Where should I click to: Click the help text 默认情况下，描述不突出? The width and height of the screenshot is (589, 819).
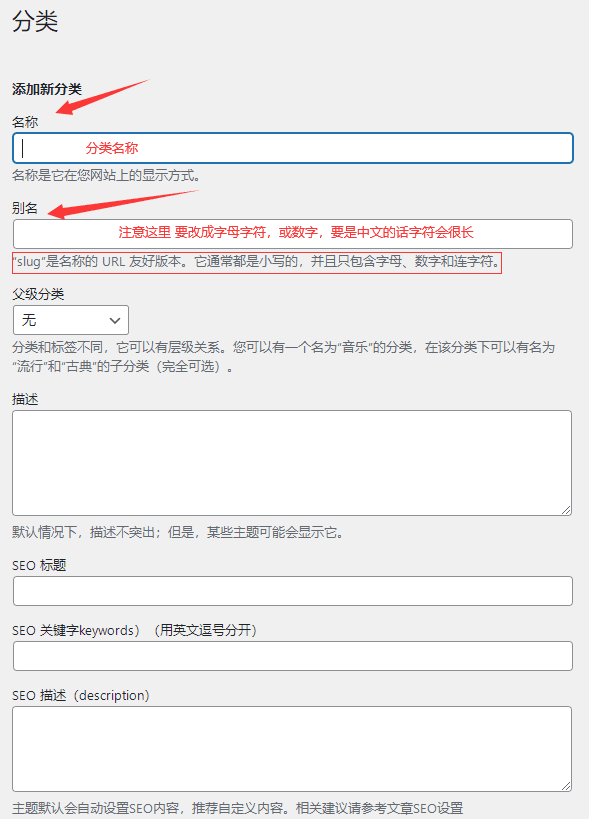click(178, 532)
